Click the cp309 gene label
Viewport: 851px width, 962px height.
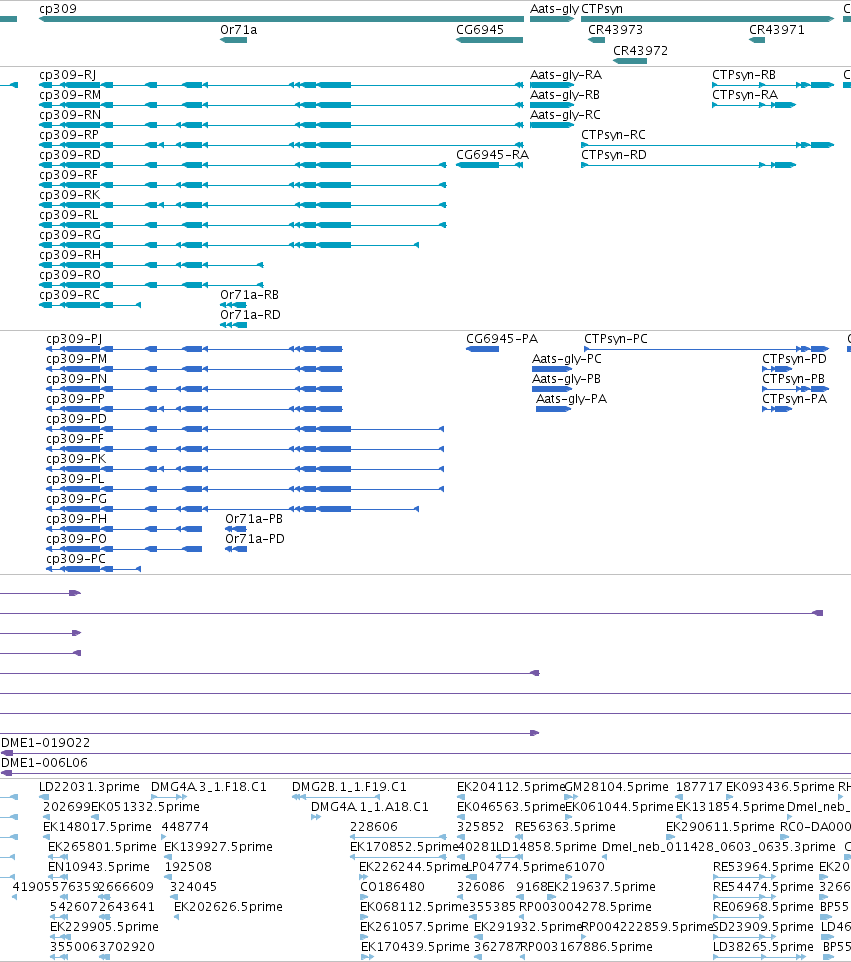coord(58,9)
